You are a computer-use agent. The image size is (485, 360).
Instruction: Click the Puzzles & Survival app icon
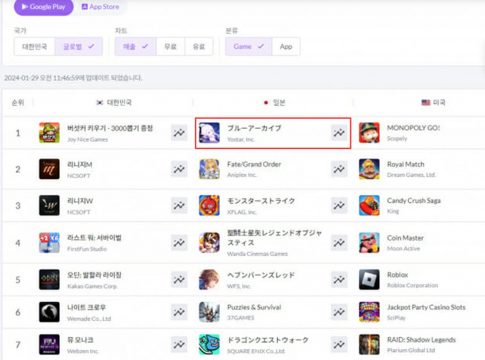click(x=209, y=312)
